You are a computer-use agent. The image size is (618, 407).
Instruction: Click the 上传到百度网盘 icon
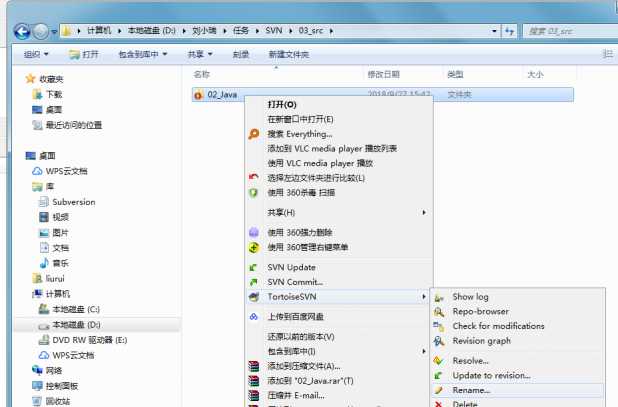254,317
